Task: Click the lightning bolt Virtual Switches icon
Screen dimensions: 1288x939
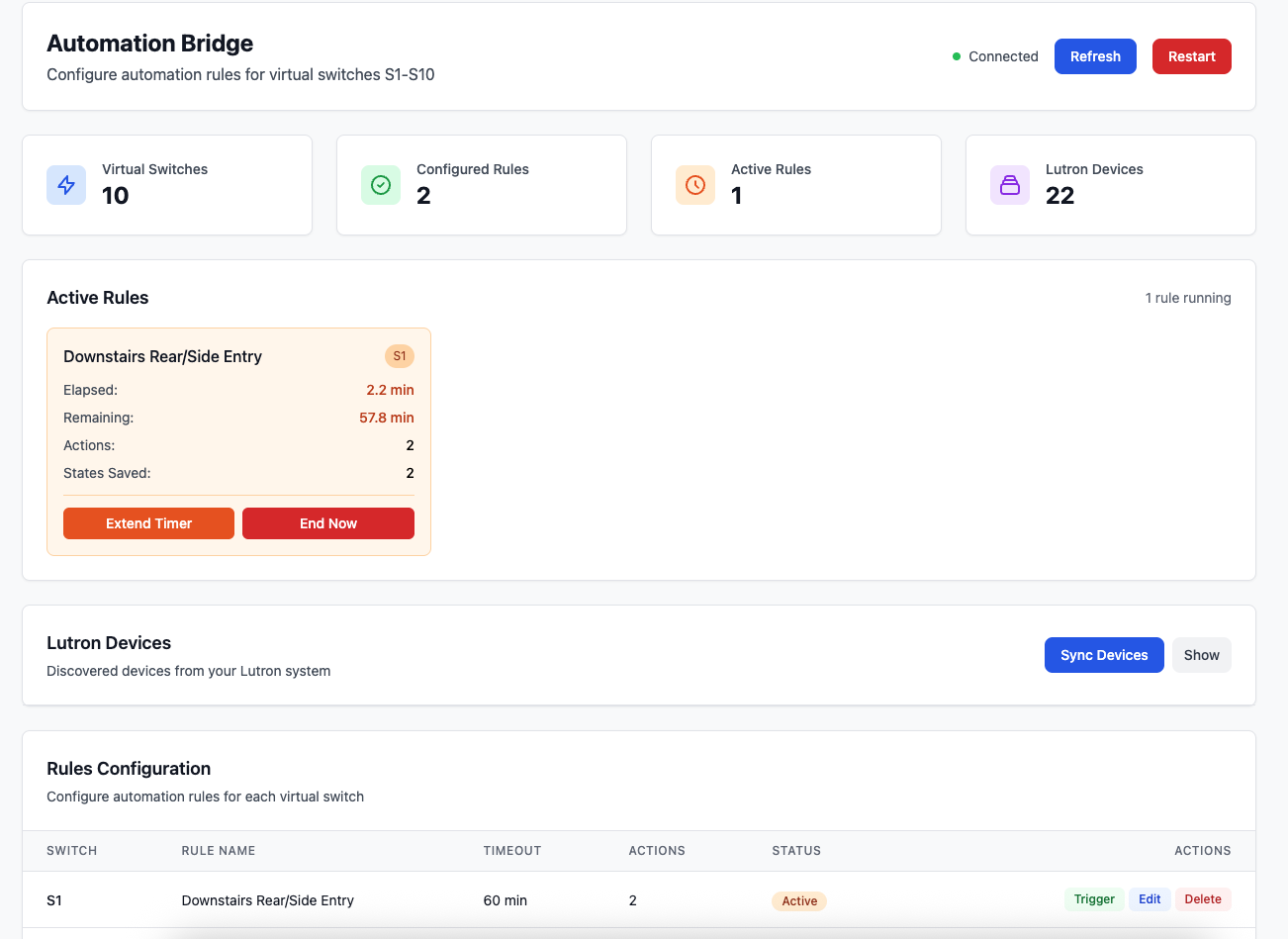Action: (x=66, y=185)
